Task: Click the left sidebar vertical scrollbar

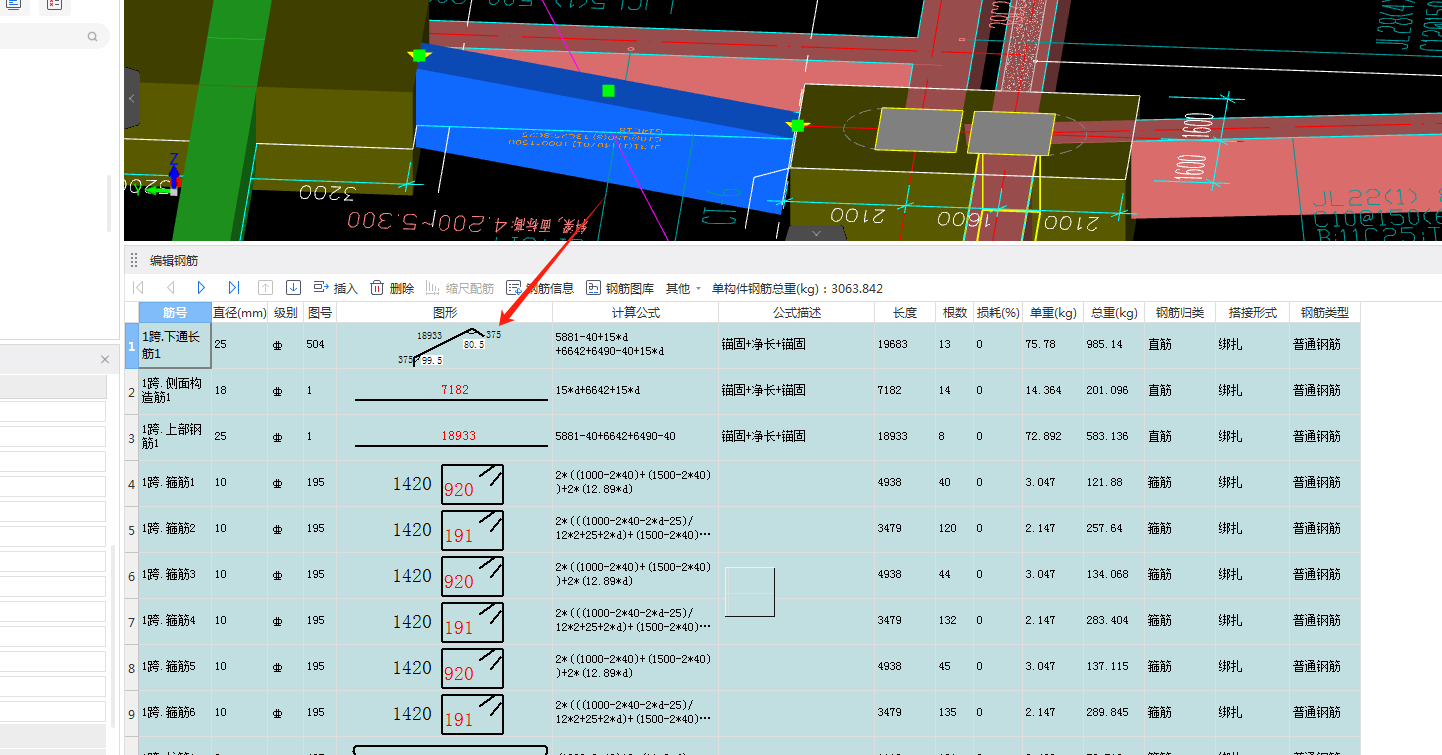Action: pyautogui.click(x=110, y=204)
